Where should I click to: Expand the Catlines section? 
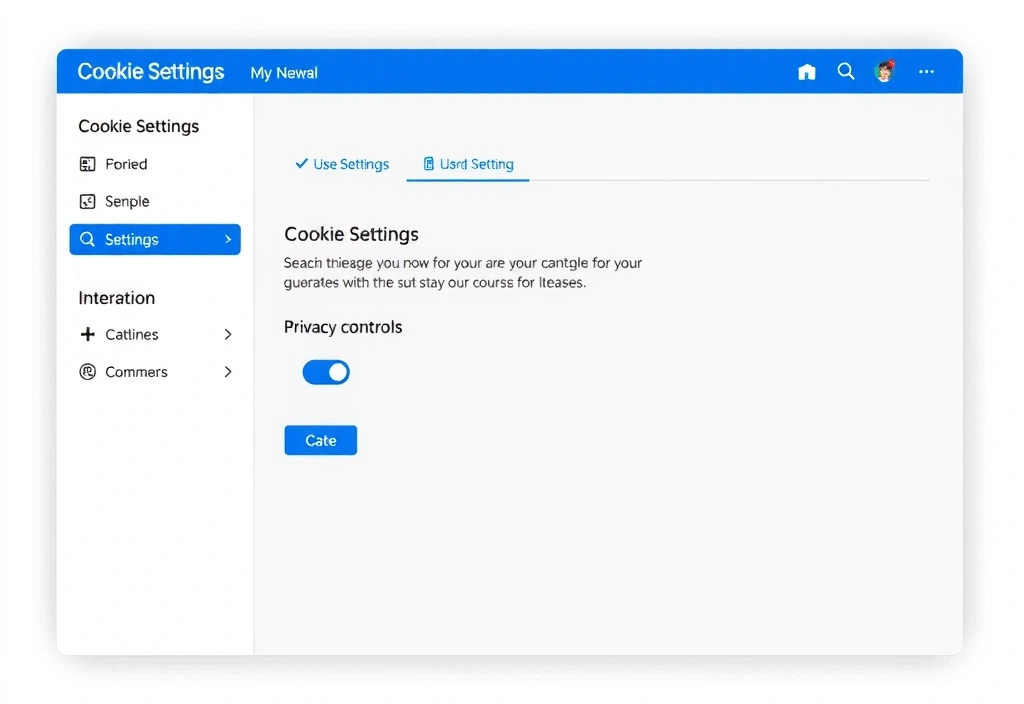tap(228, 334)
